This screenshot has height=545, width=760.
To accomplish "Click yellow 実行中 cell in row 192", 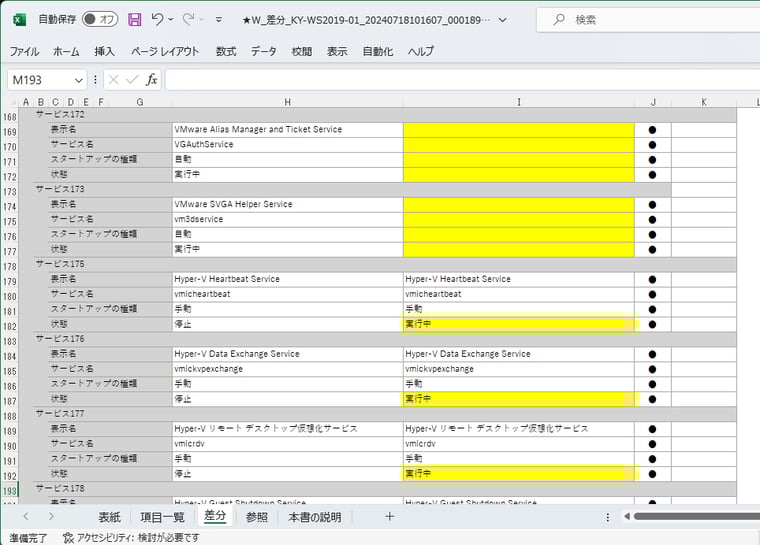I will coord(519,474).
